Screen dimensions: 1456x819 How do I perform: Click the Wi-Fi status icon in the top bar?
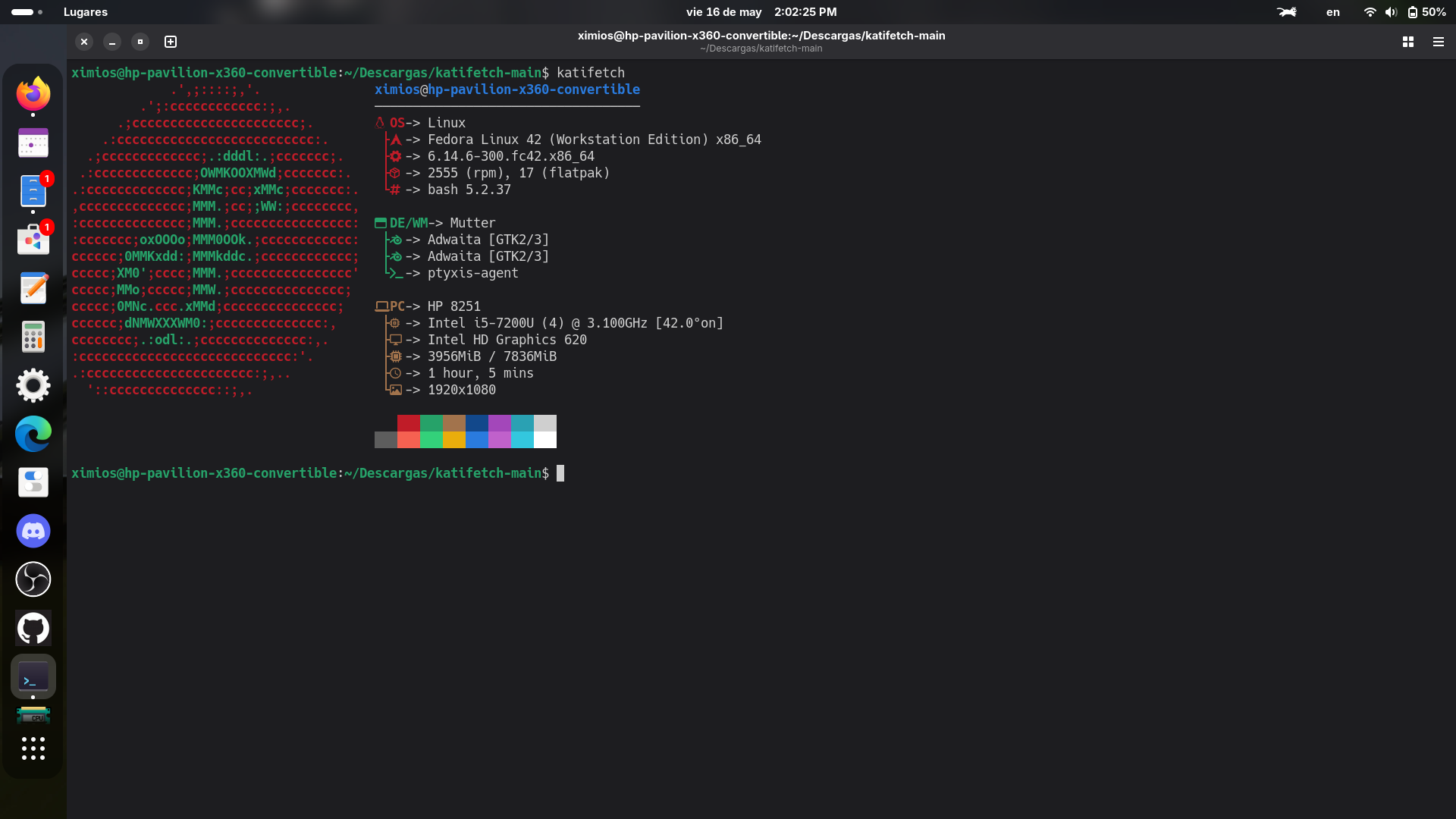1370,12
